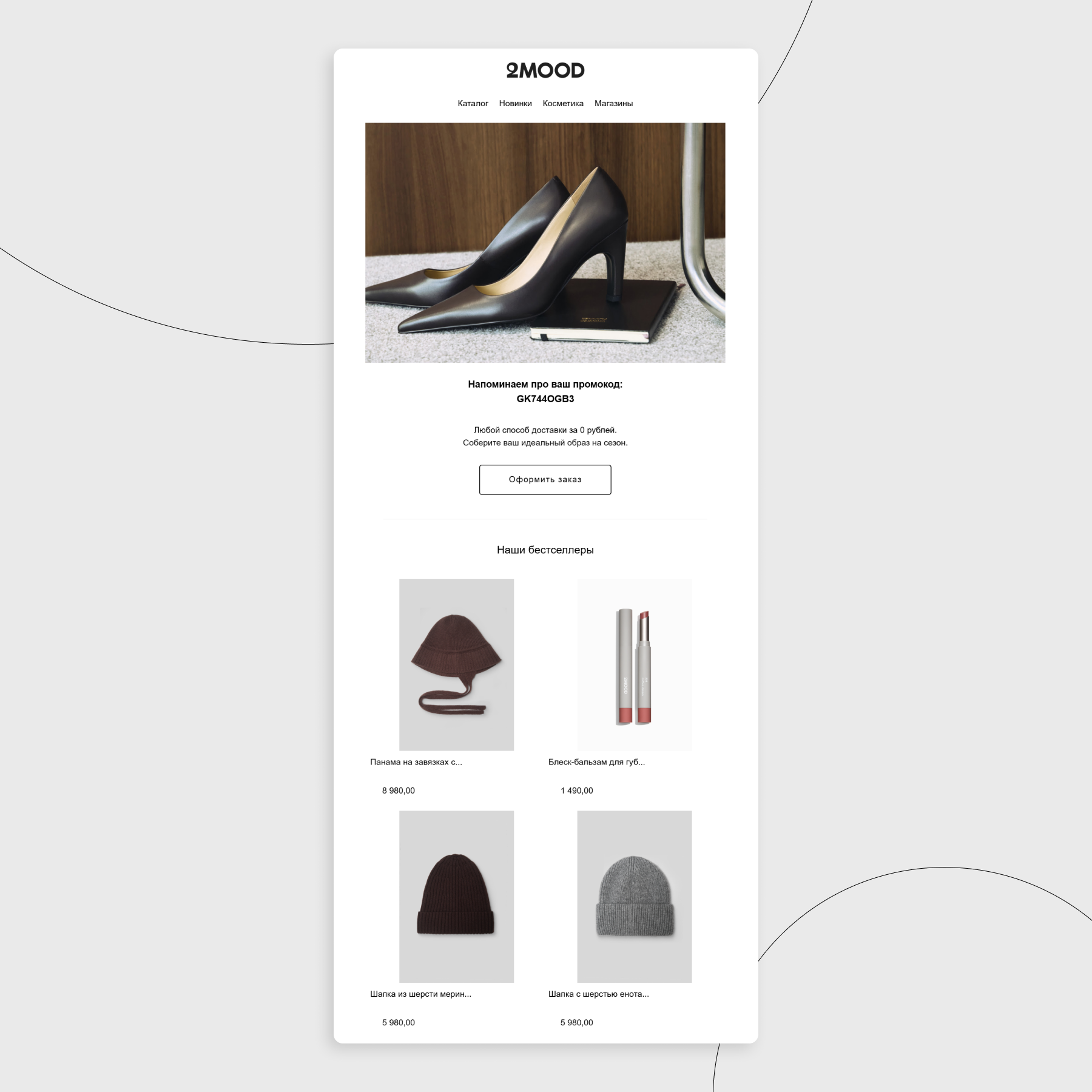Open the grey beanie product image
The image size is (1092, 1092).
(635, 896)
